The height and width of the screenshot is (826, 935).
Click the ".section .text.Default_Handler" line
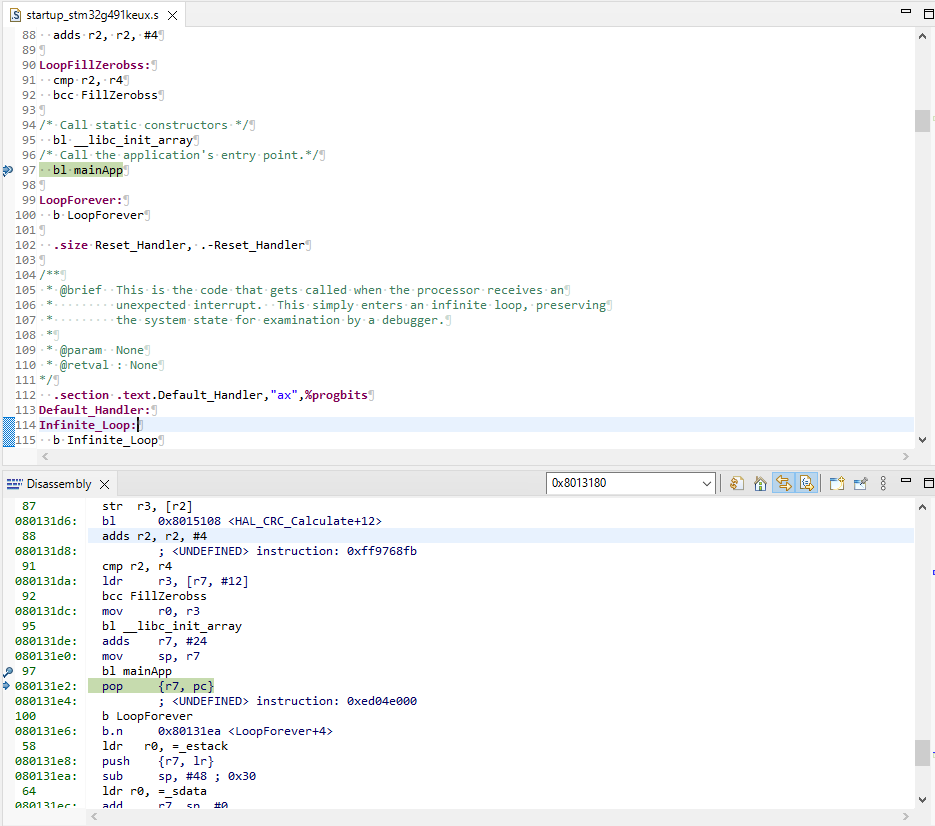(210, 395)
